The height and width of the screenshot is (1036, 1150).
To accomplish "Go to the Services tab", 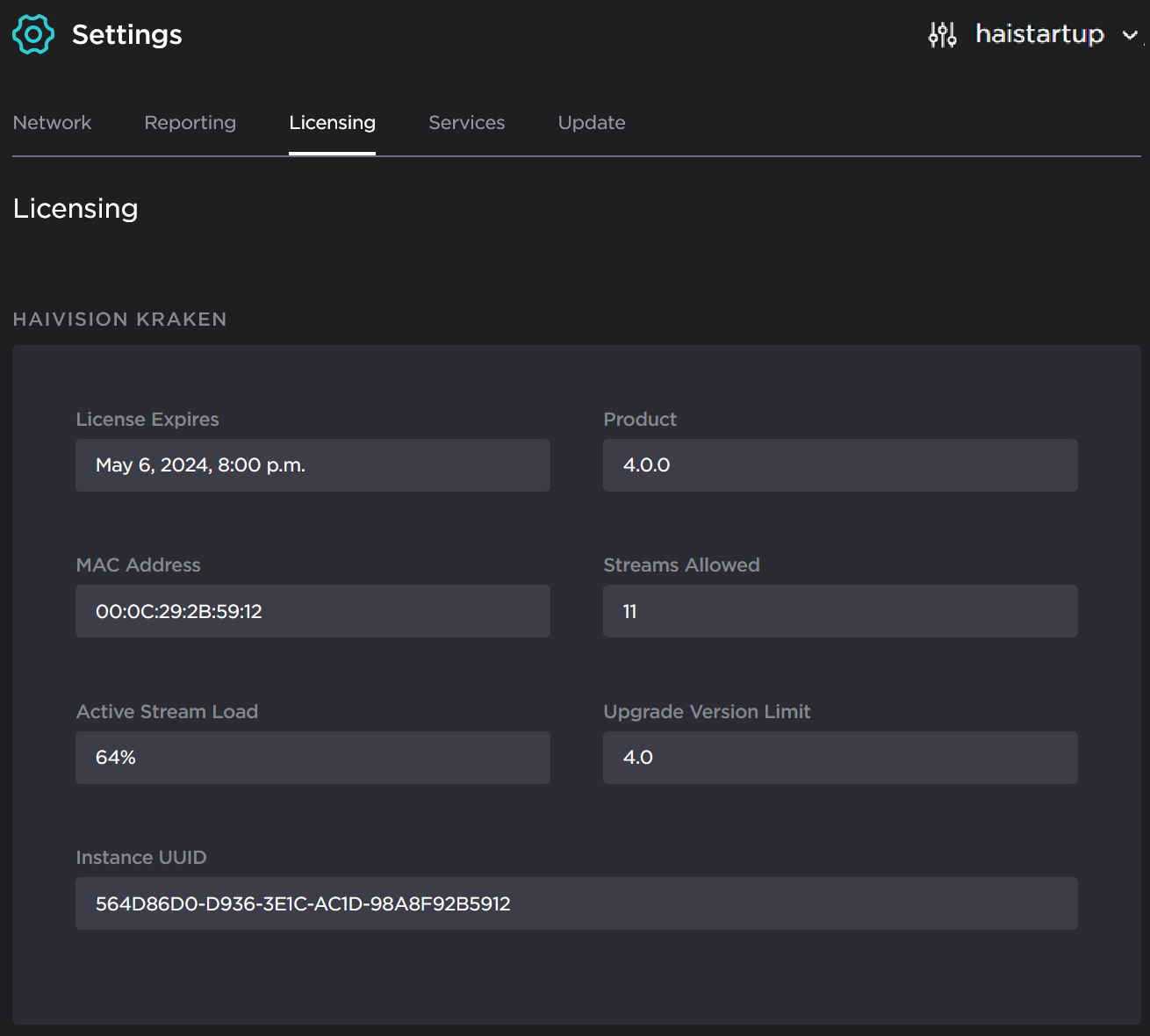I will (466, 123).
